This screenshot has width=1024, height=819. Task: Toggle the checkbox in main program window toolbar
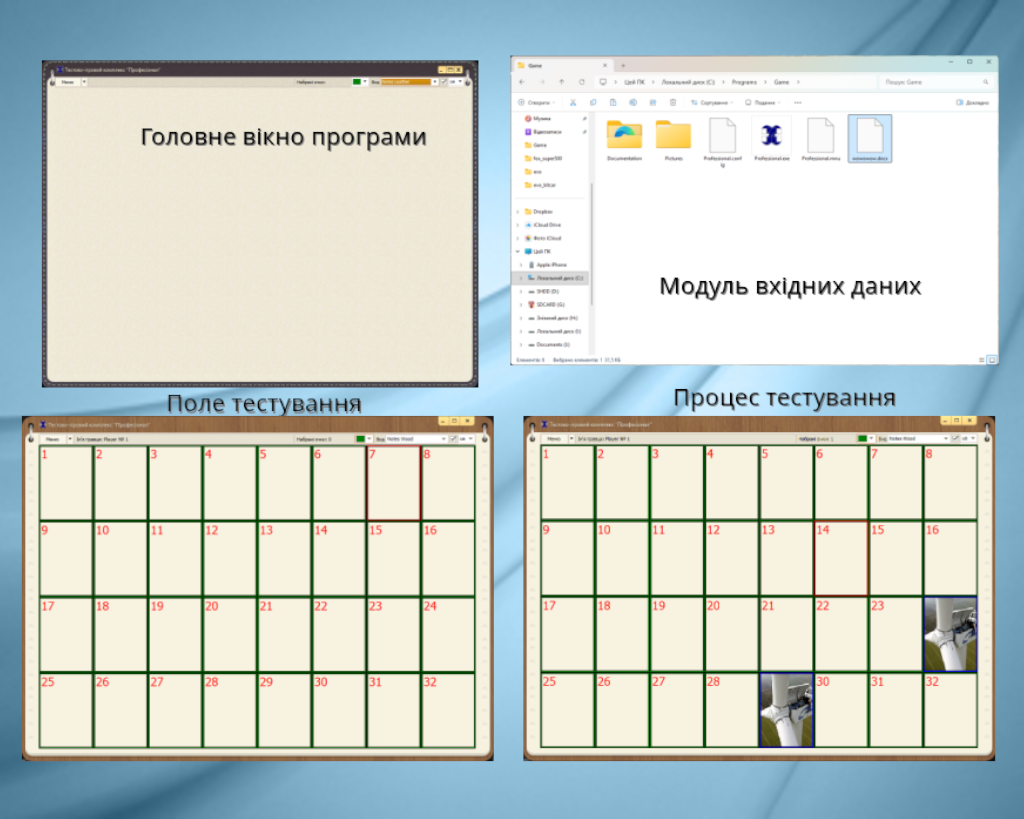[x=444, y=82]
